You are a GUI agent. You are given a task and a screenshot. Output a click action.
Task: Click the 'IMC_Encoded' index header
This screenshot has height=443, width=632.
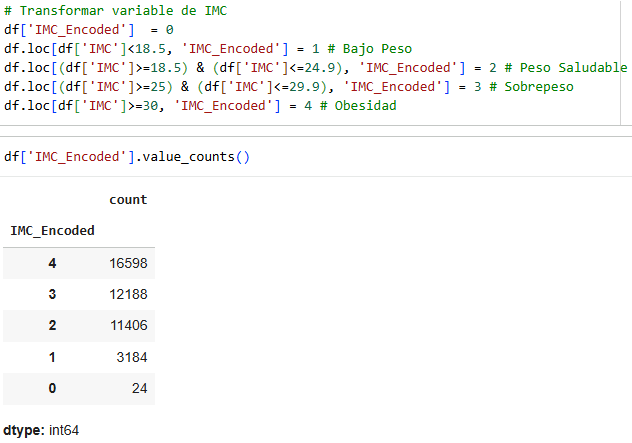(52, 231)
